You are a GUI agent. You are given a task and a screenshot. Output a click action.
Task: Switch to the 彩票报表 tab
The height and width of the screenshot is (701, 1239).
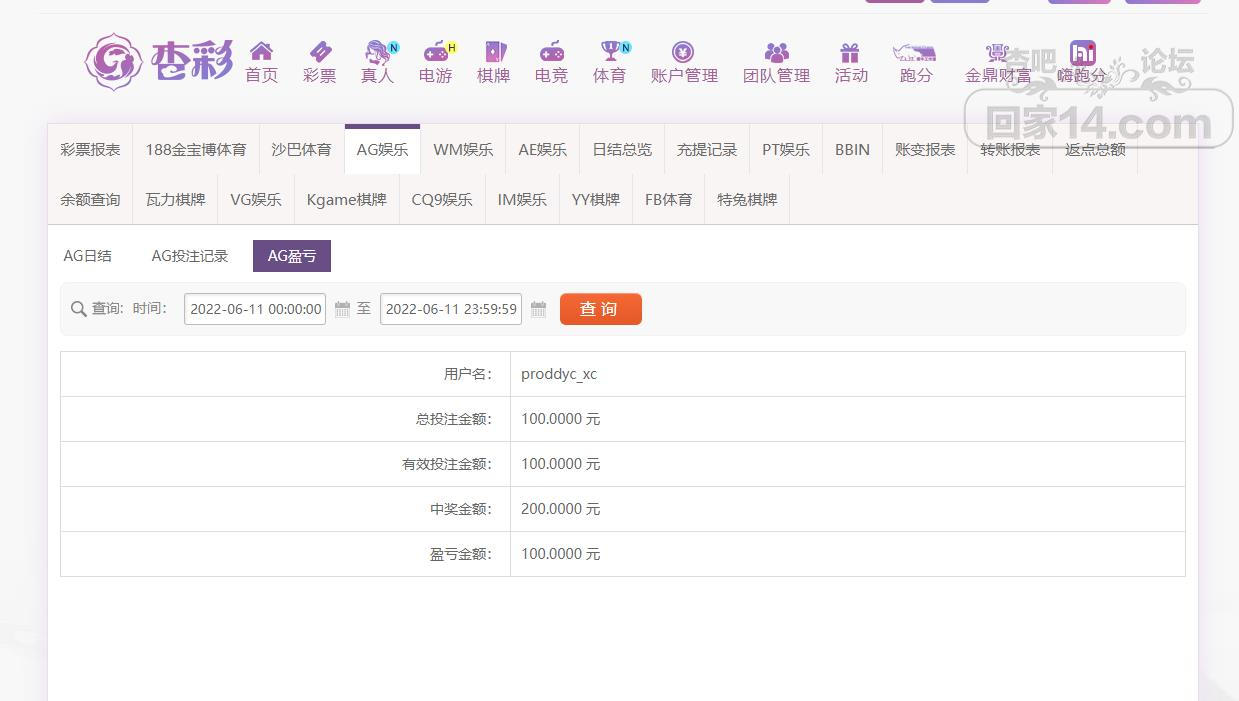90,150
